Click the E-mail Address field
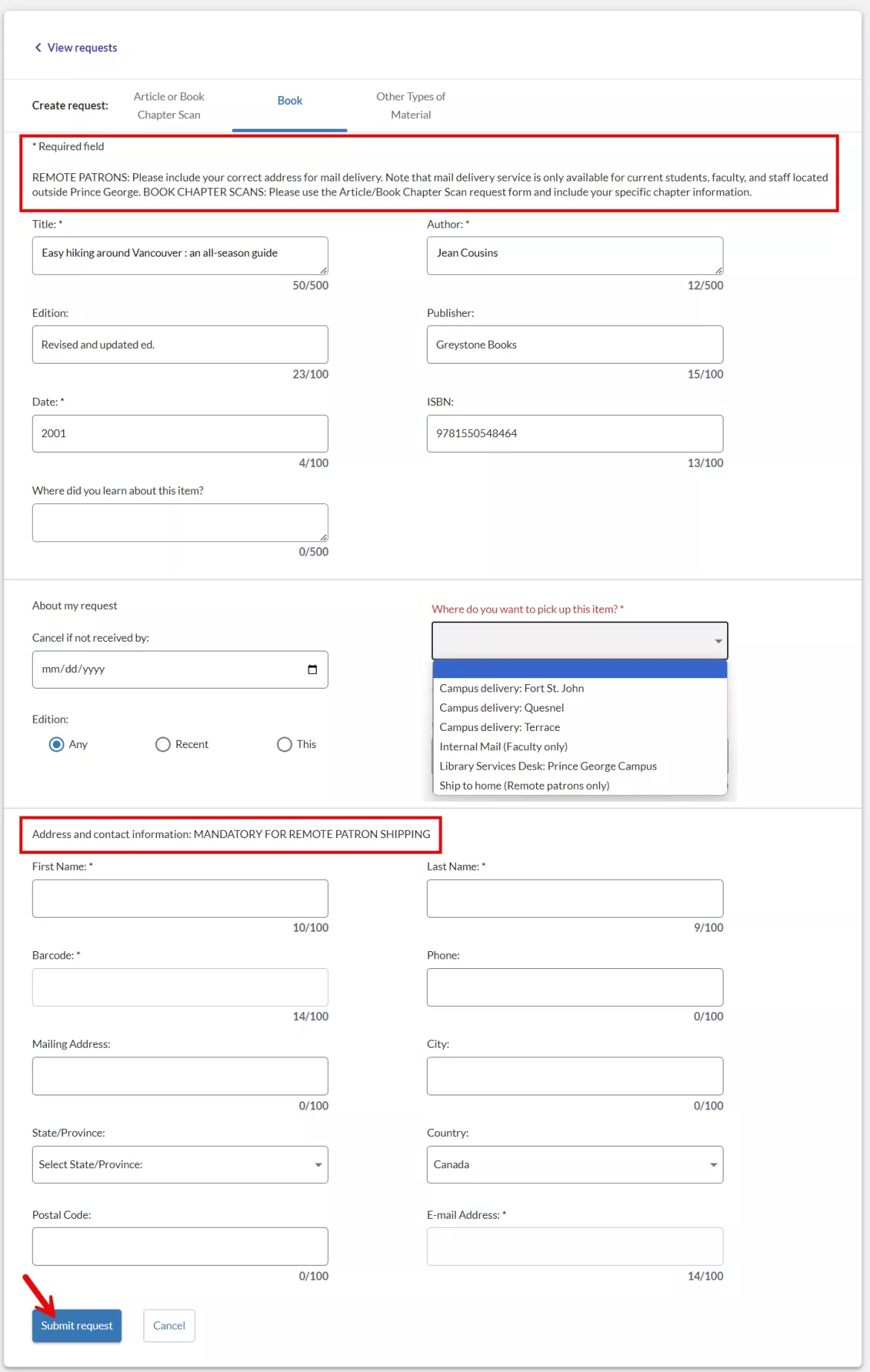Viewport: 870px width, 1372px height. 575,1246
